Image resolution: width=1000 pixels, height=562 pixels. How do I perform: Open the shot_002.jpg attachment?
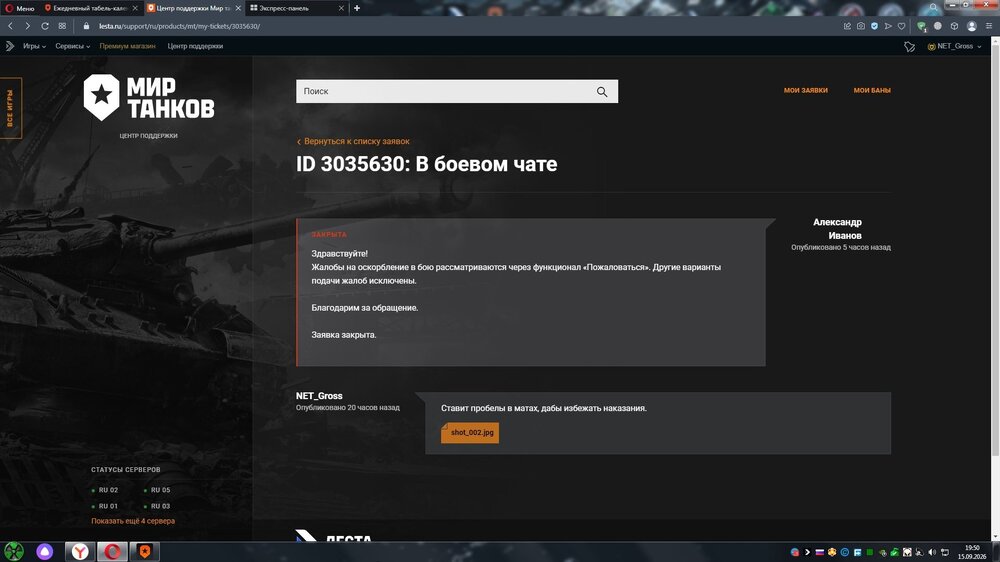[470, 433]
